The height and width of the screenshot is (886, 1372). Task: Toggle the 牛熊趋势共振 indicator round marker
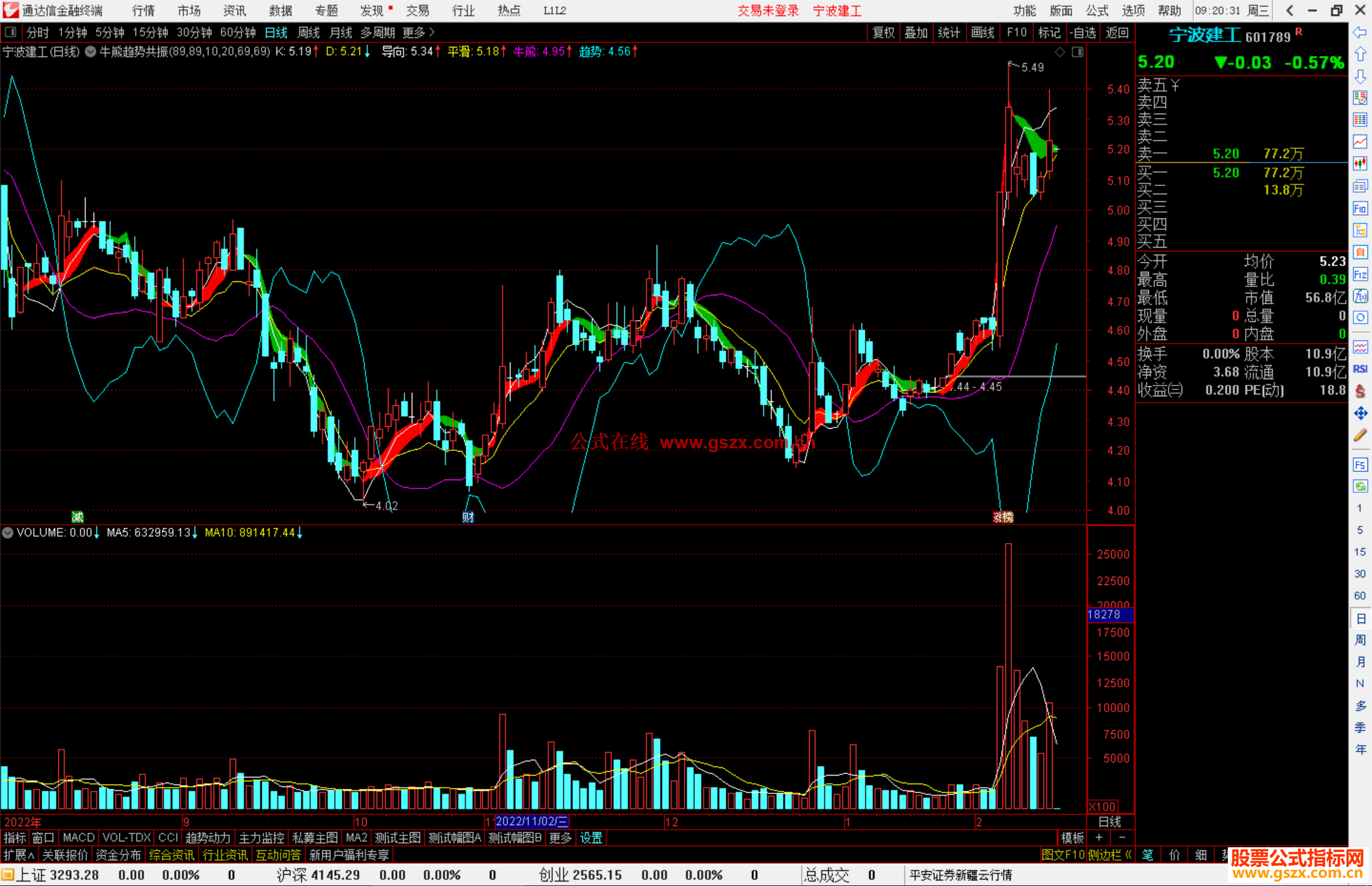90,52
